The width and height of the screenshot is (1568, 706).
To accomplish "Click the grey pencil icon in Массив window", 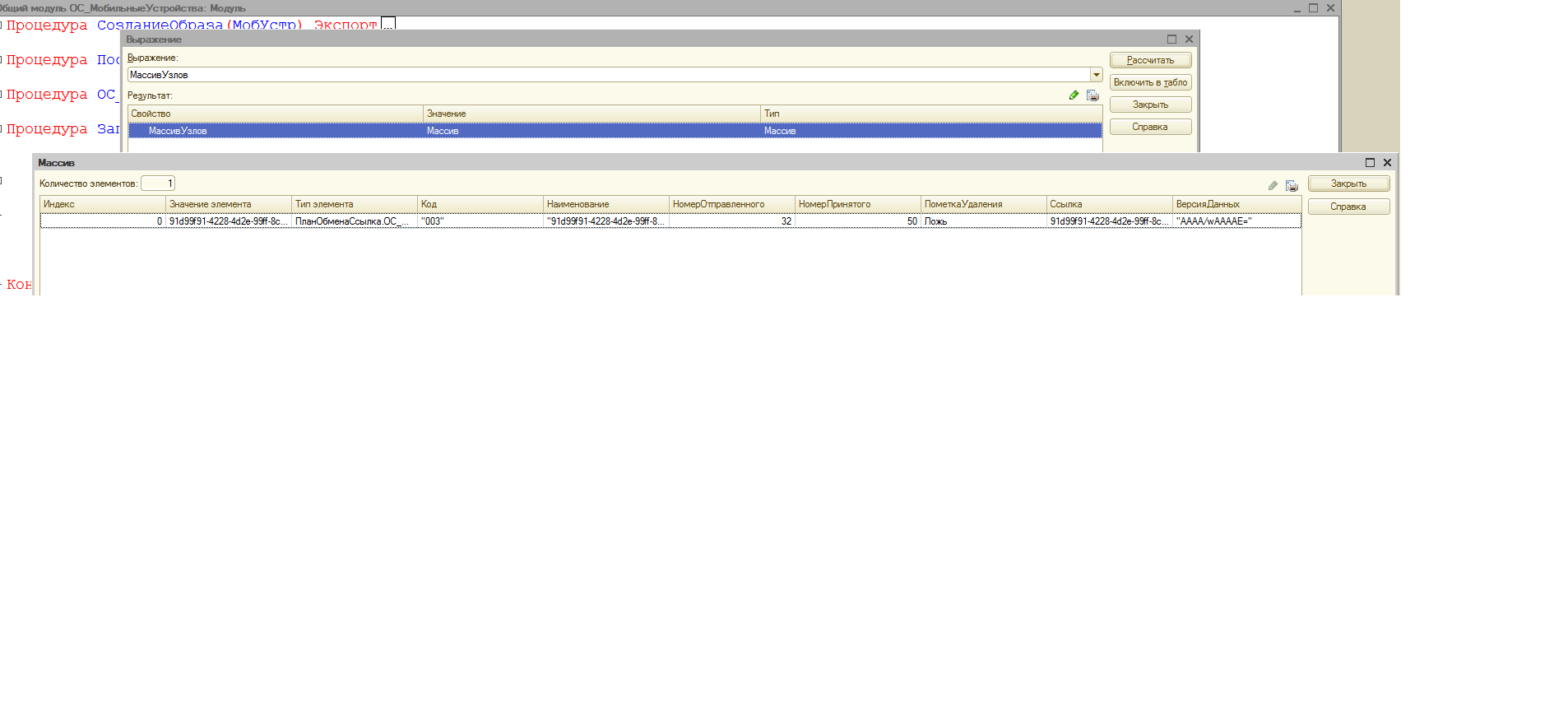I will 1273,185.
